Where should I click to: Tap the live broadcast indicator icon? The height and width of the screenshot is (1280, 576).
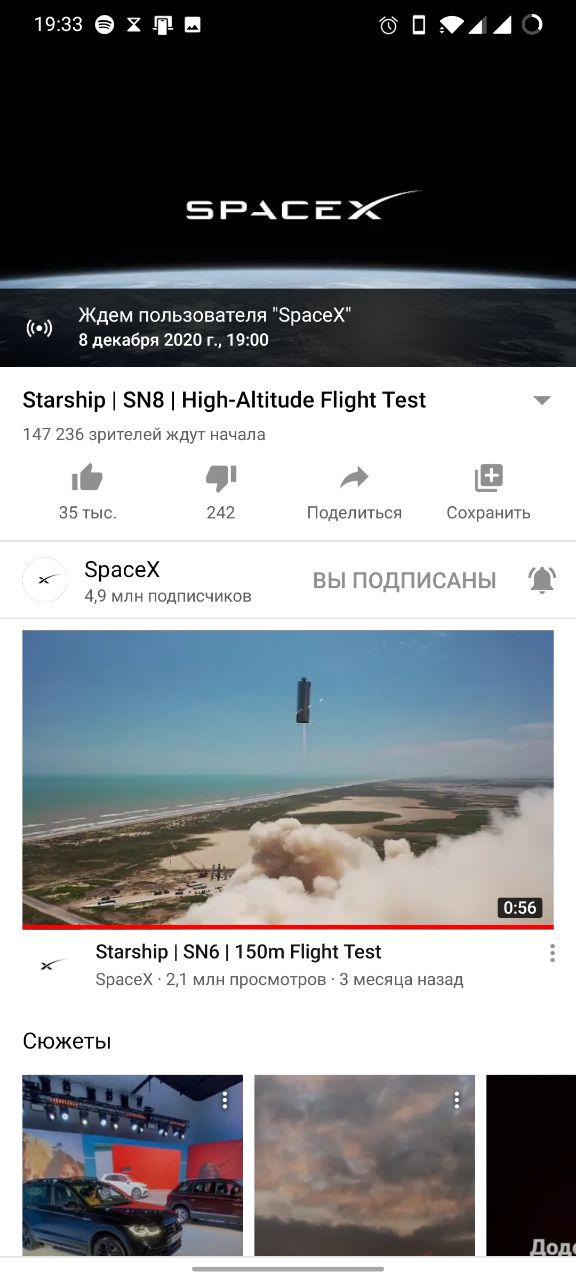39,328
